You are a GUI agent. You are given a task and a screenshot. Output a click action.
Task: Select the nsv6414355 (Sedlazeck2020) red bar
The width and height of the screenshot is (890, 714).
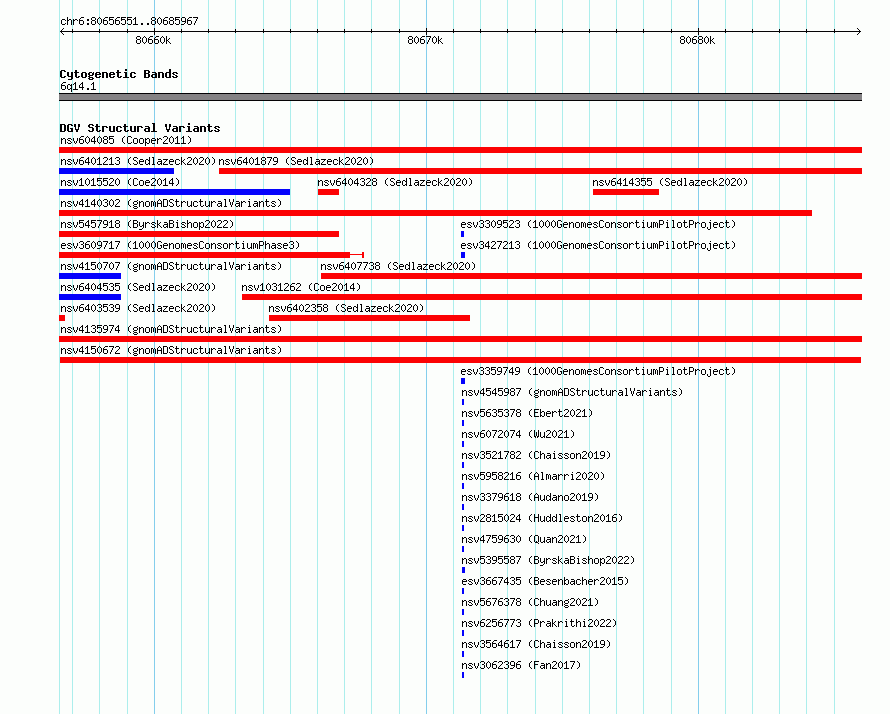[x=625, y=192]
